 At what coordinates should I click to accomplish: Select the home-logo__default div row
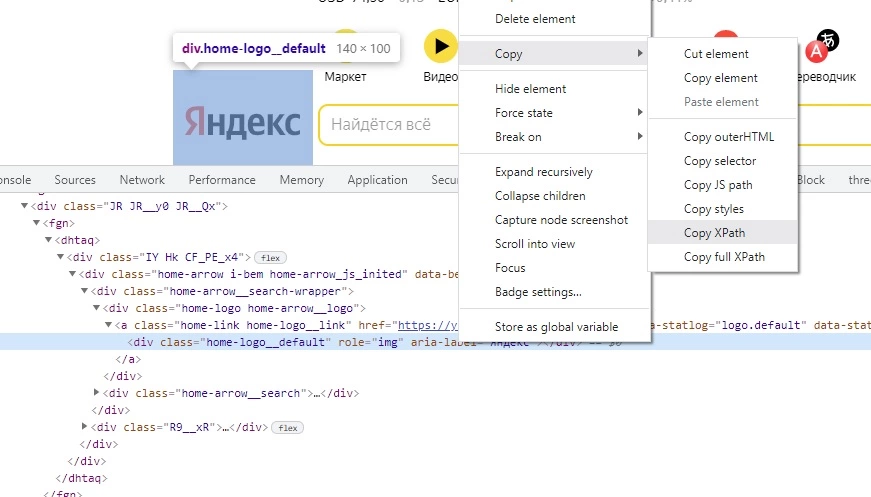(436, 342)
